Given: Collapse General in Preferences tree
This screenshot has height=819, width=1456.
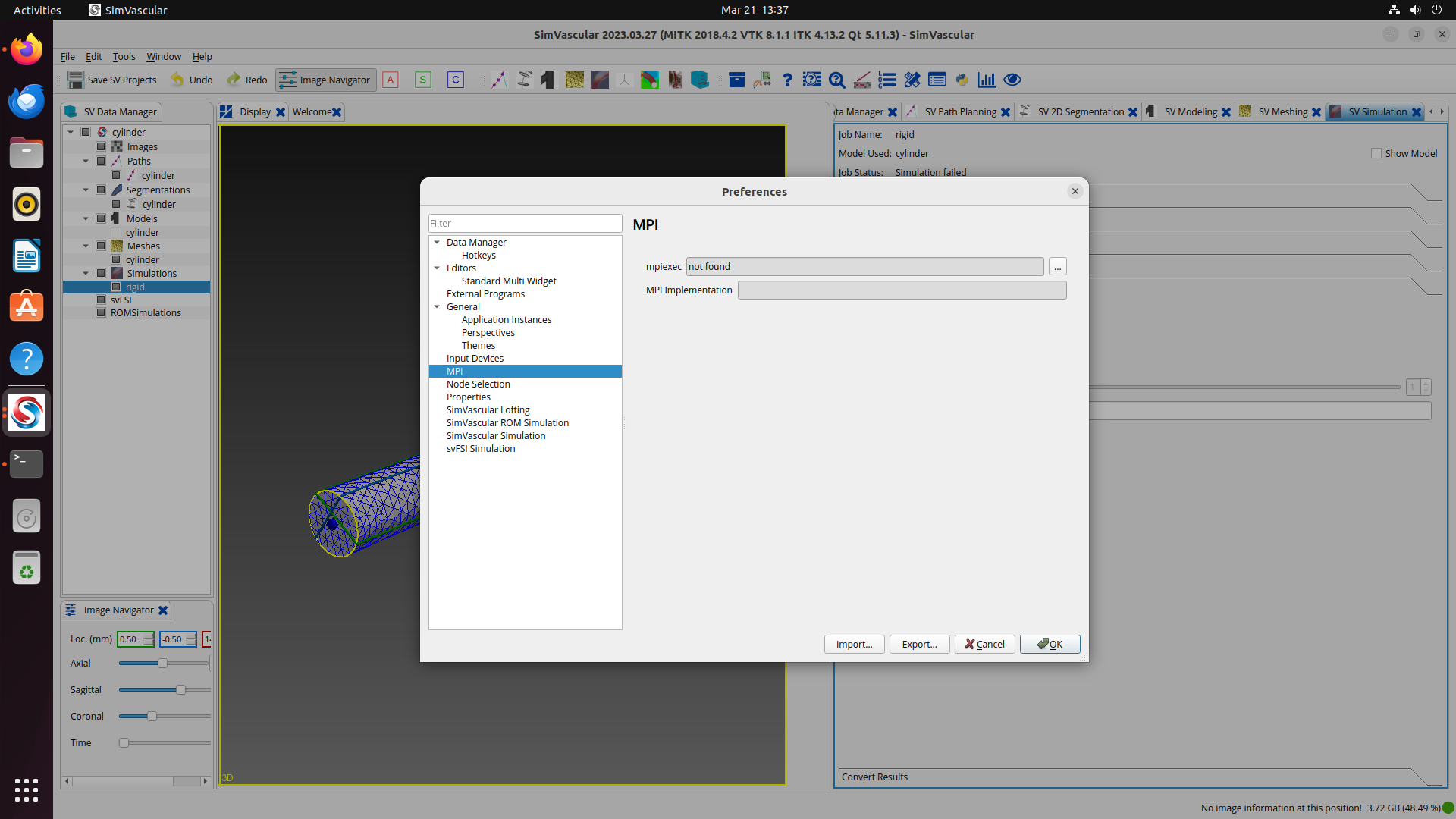Looking at the screenshot, I should (x=437, y=306).
